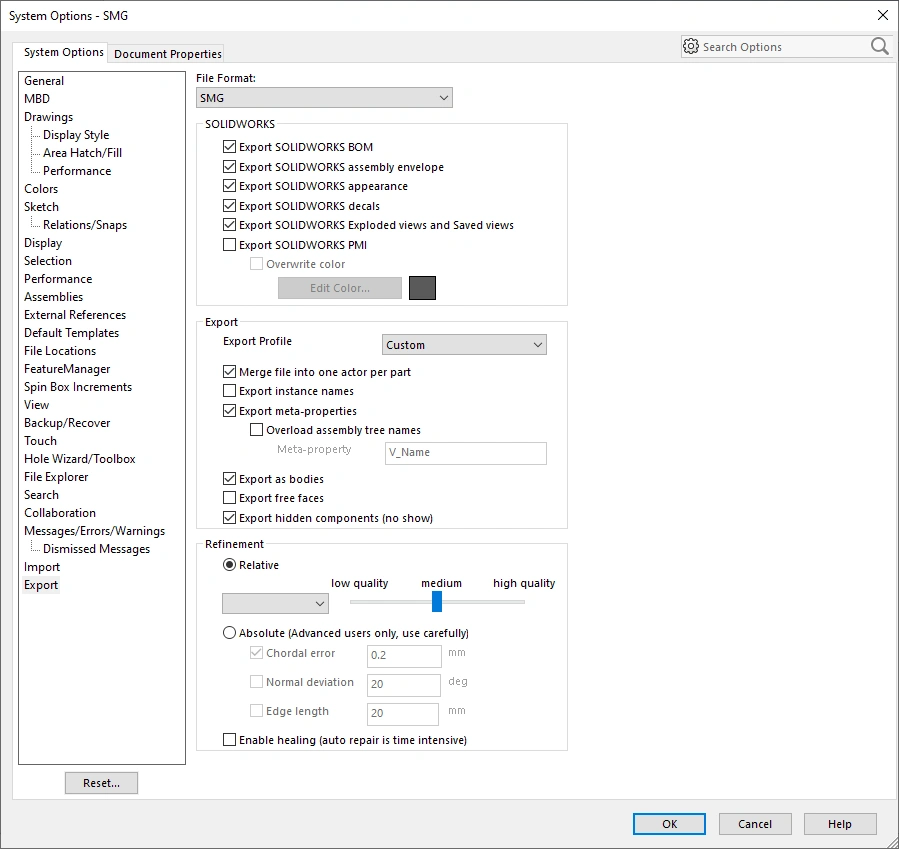Enable healing auto repair checkbox
Screen dimensions: 899x849
(229, 740)
